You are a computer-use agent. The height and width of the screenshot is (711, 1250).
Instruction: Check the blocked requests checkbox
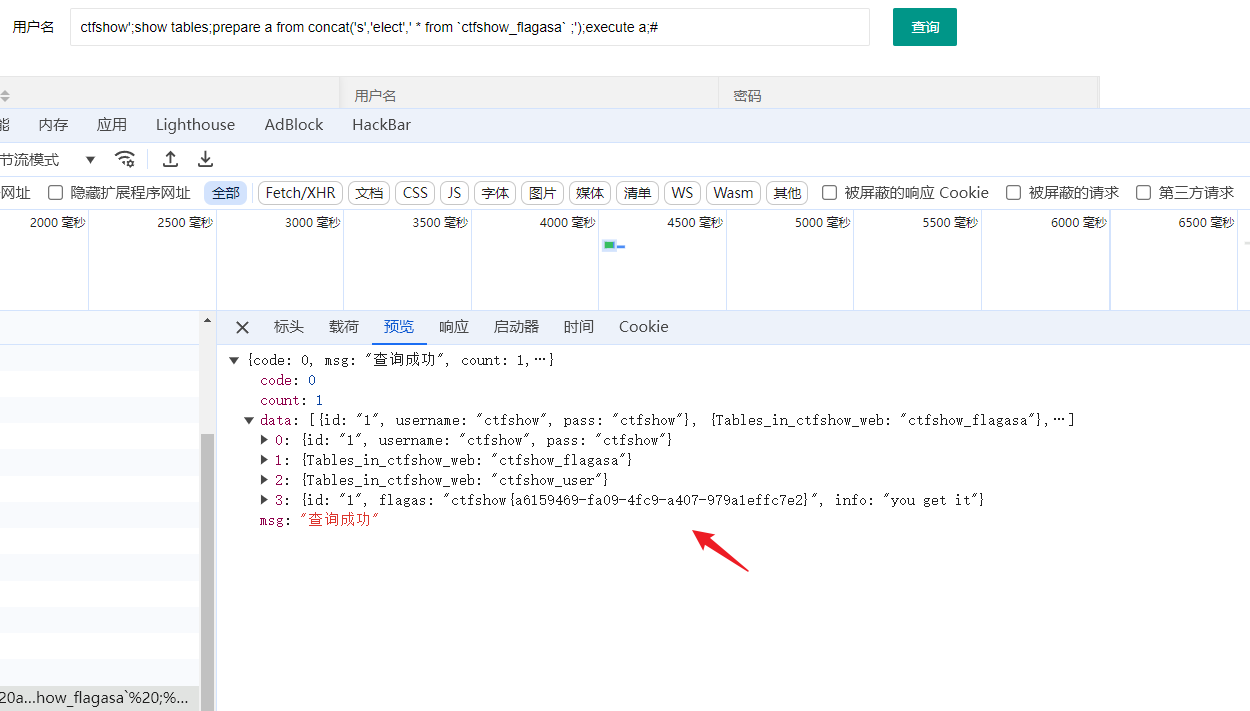point(1013,193)
